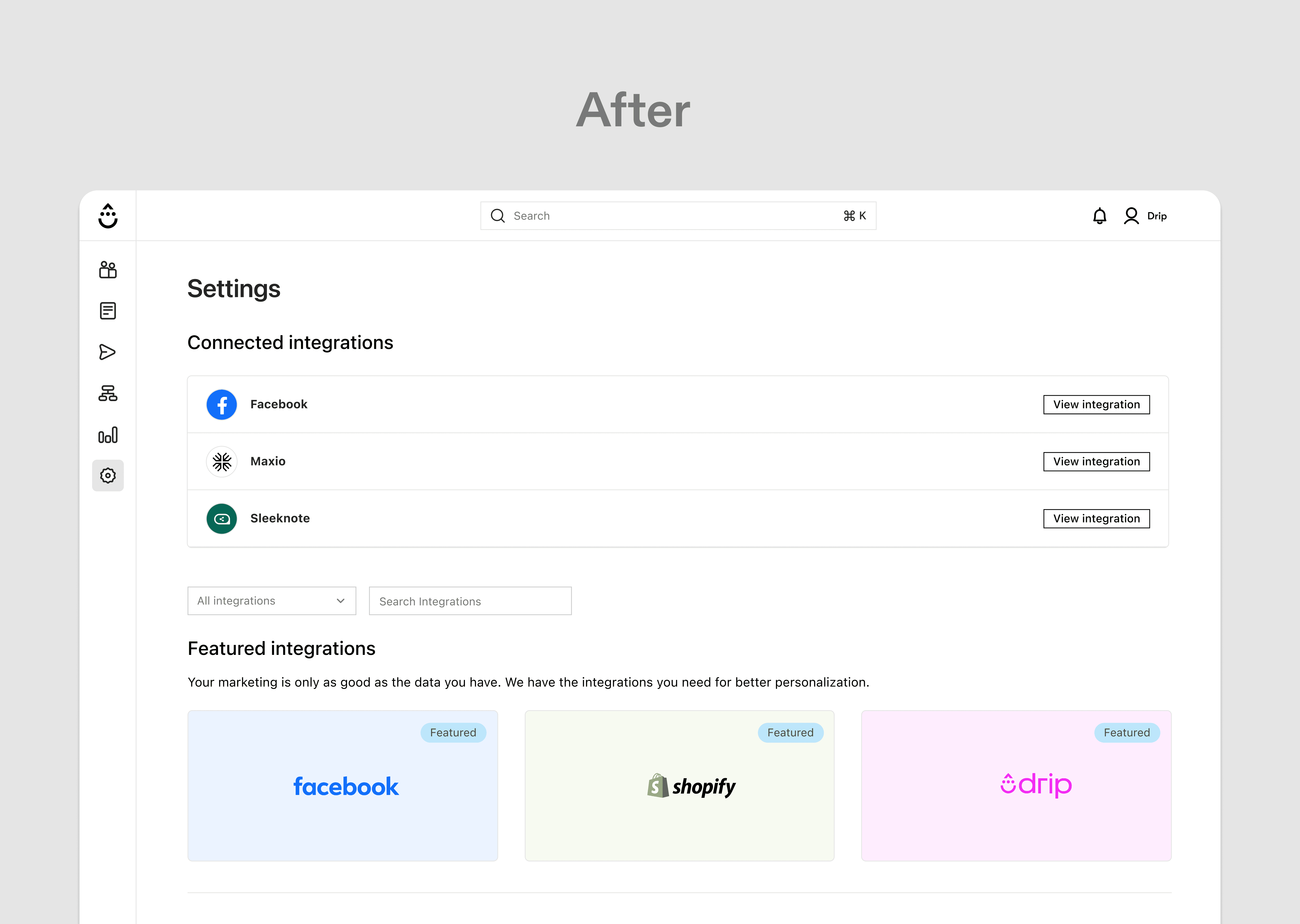Open the notifications bell
This screenshot has height=924, width=1300.
point(1099,216)
